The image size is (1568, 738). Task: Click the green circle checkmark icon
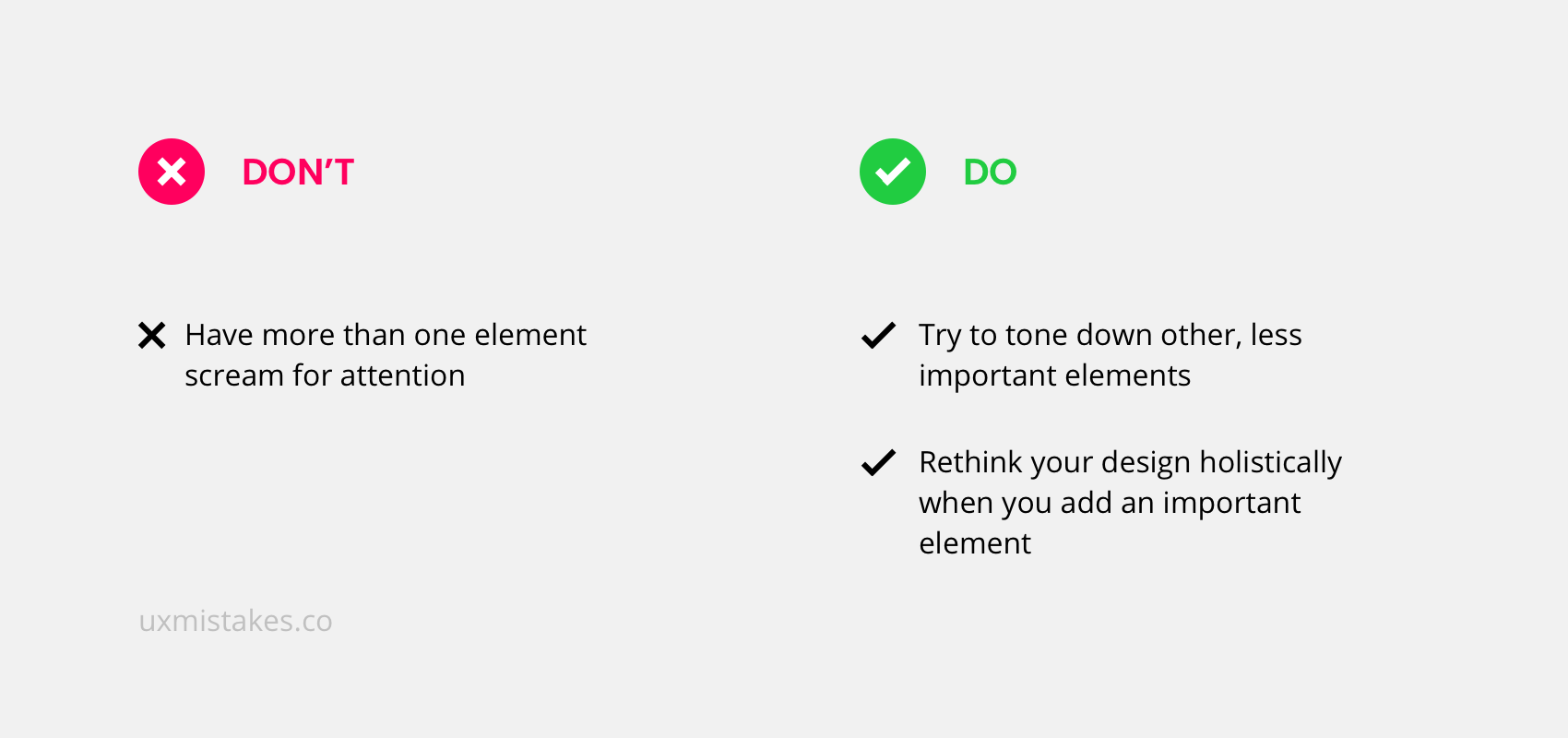pyautogui.click(x=893, y=172)
